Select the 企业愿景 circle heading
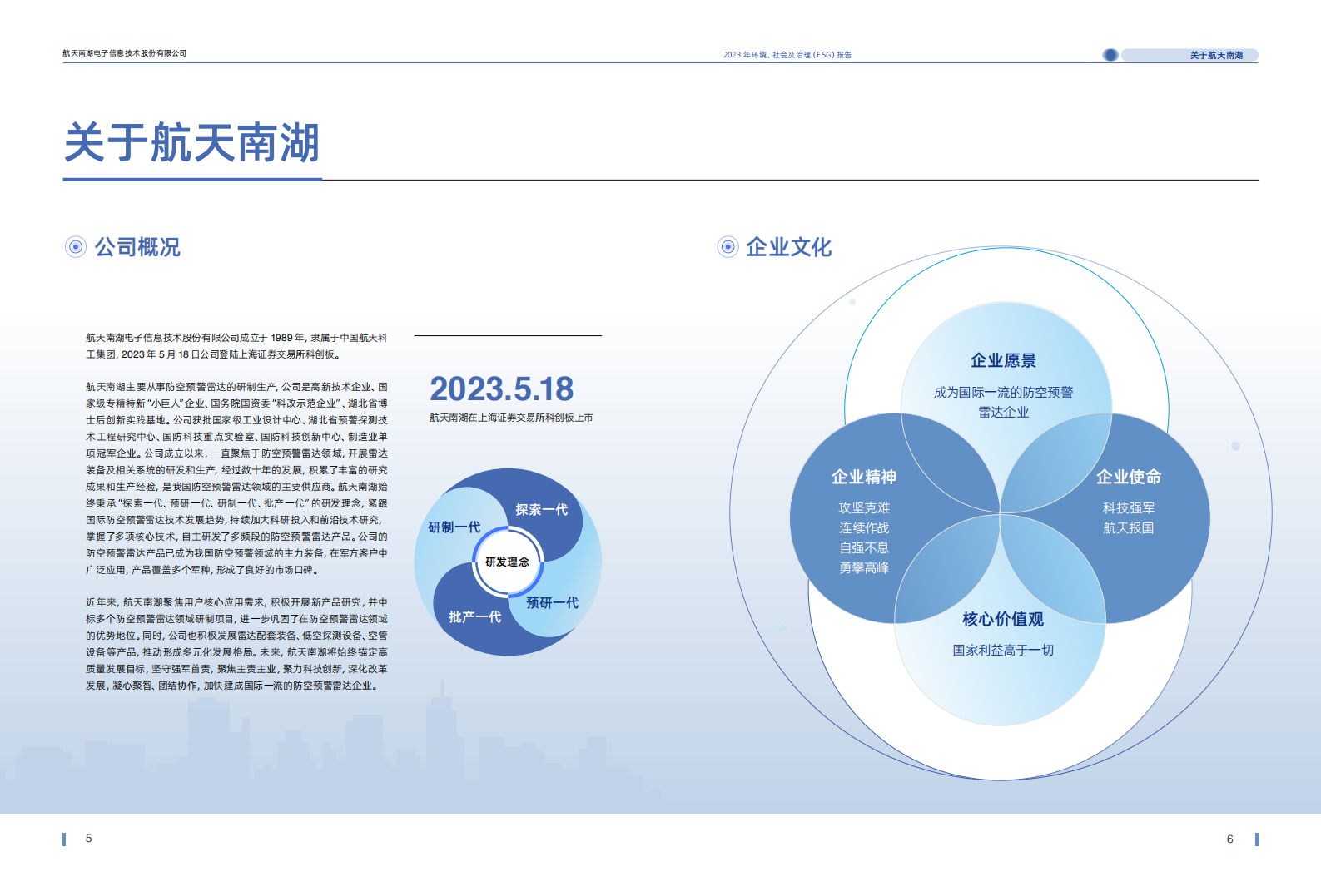Image resolution: width=1321 pixels, height=896 pixels. point(1003,361)
